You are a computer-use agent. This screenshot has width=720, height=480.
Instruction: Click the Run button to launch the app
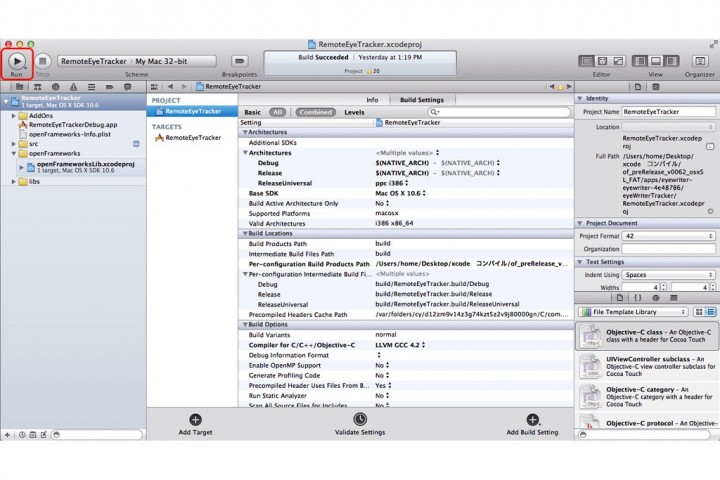(17, 60)
